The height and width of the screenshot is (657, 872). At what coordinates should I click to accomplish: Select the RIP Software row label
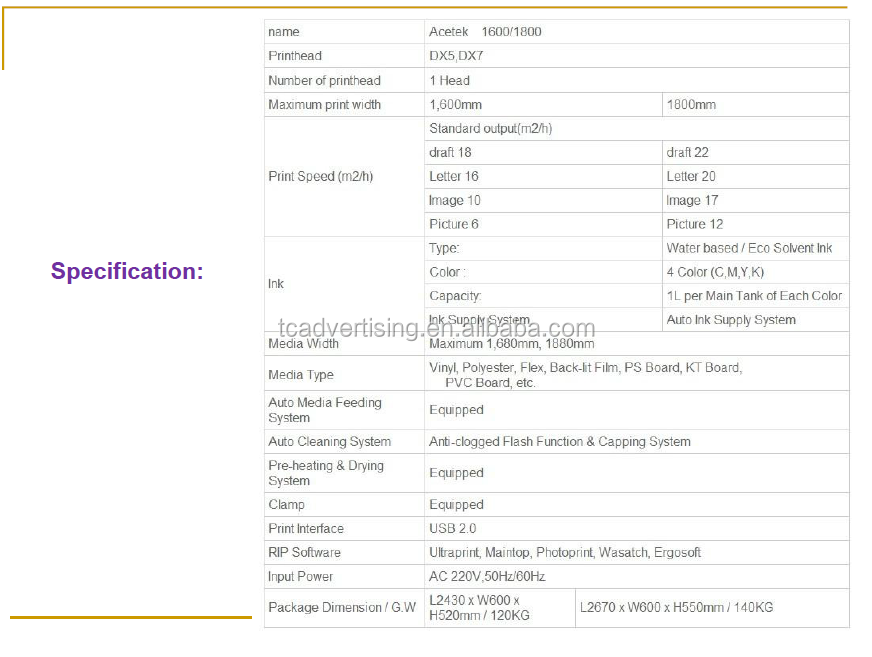304,552
